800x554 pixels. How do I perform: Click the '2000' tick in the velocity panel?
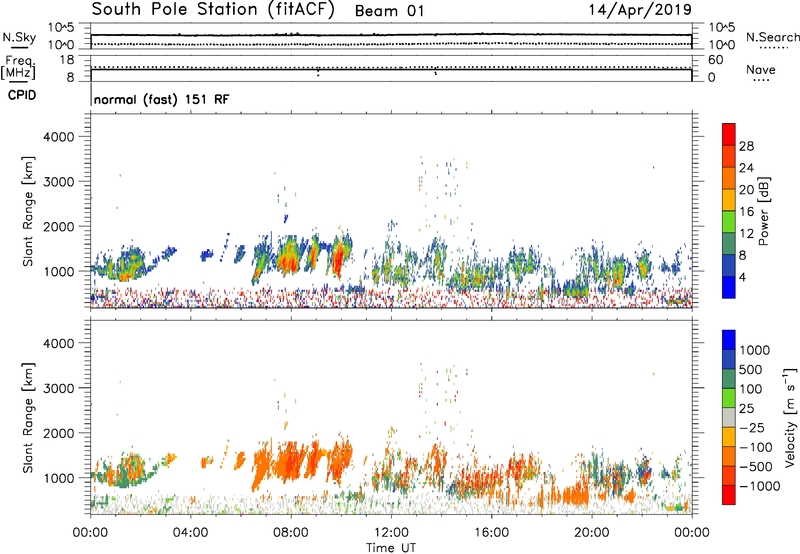coord(58,433)
